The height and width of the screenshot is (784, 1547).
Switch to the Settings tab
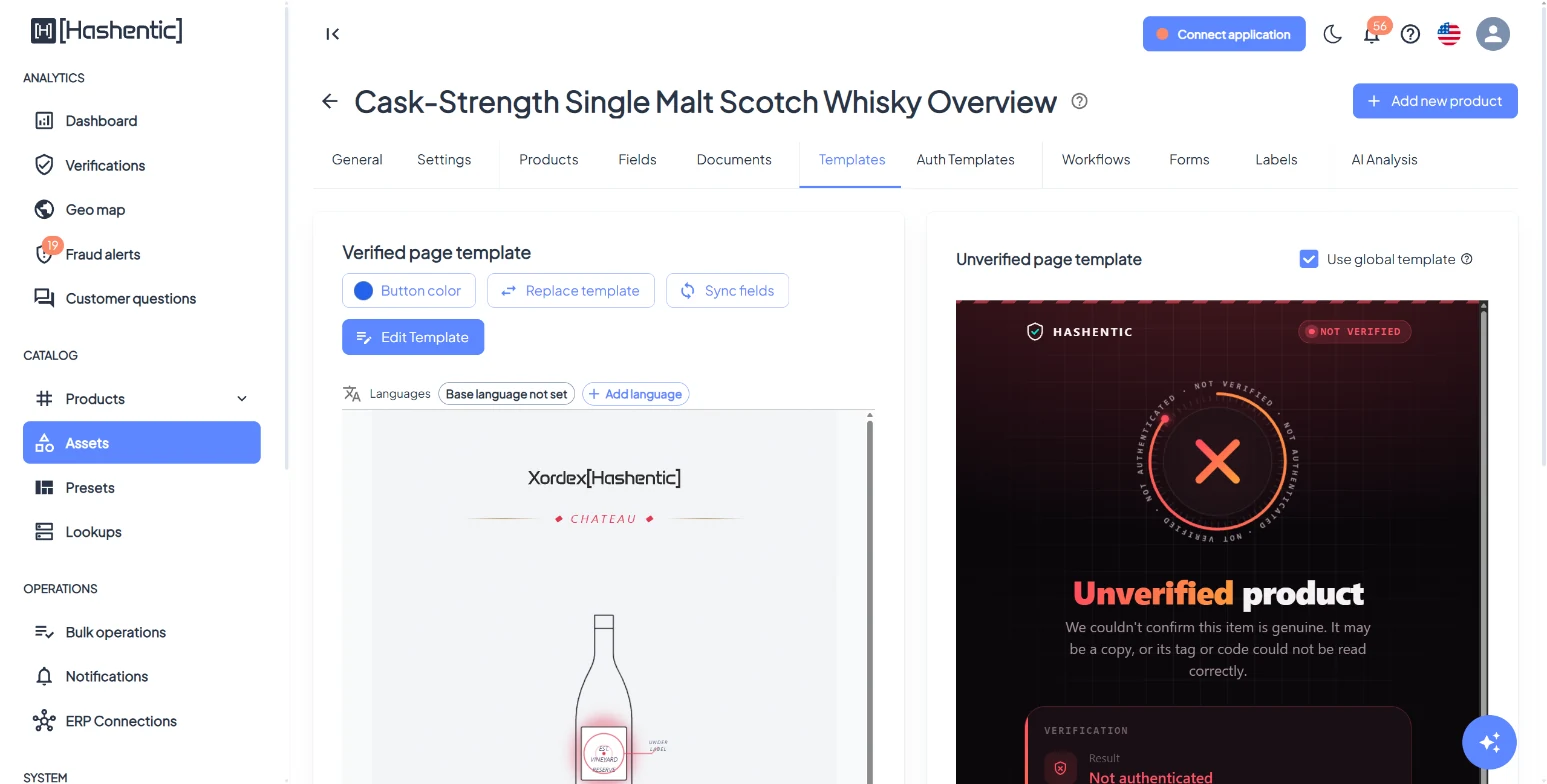444,159
